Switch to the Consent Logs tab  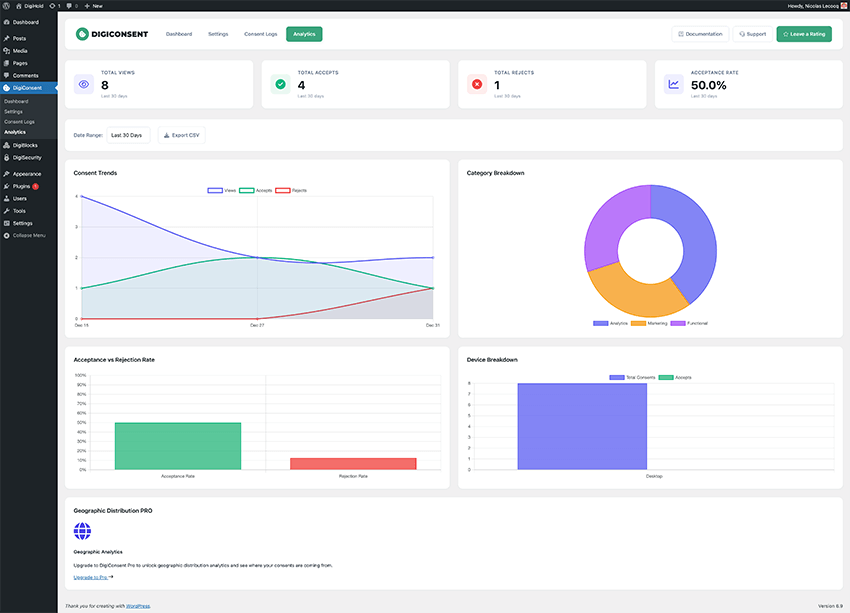pyautogui.click(x=260, y=34)
